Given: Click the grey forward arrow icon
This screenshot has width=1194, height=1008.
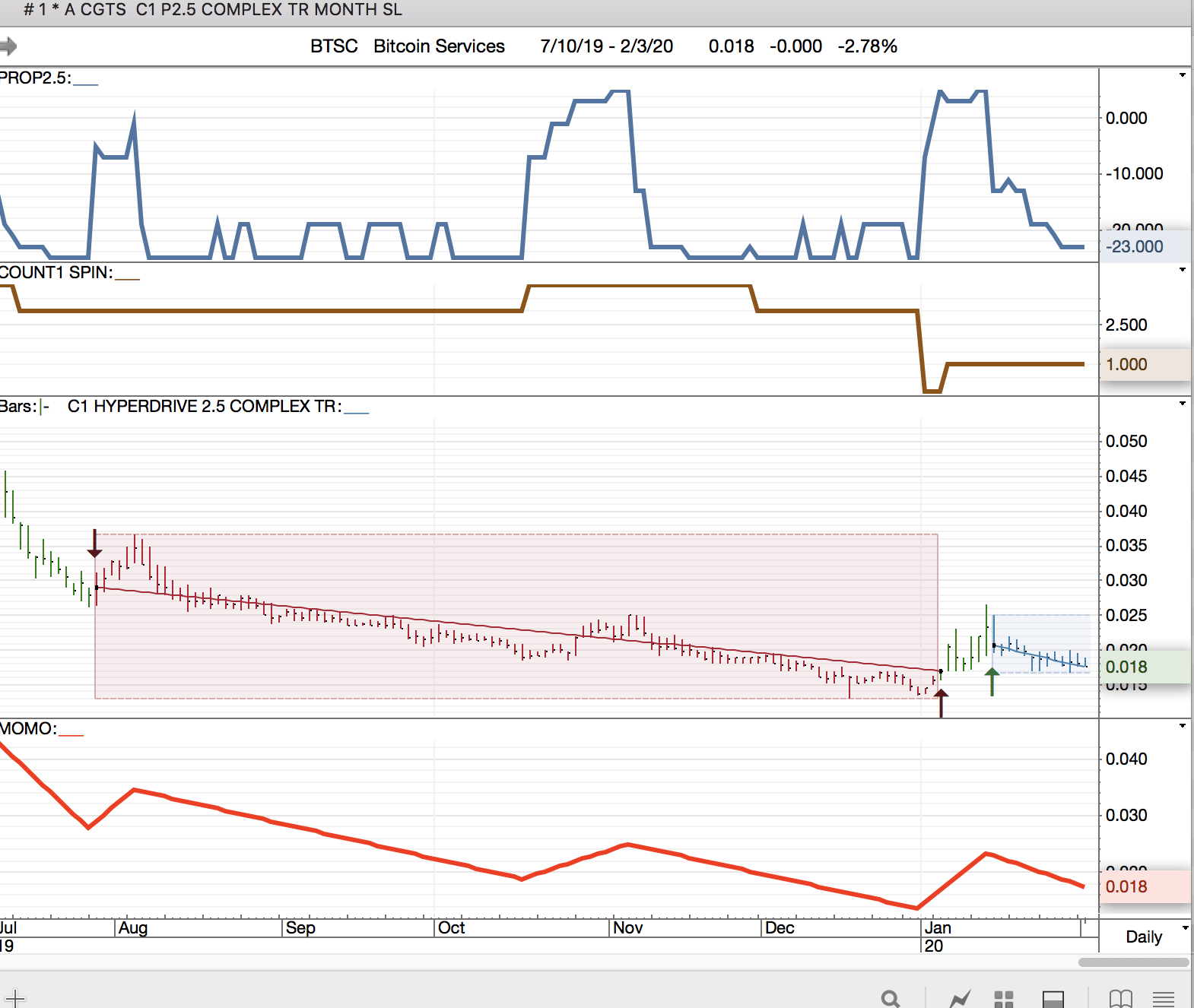Looking at the screenshot, I should point(8,46).
